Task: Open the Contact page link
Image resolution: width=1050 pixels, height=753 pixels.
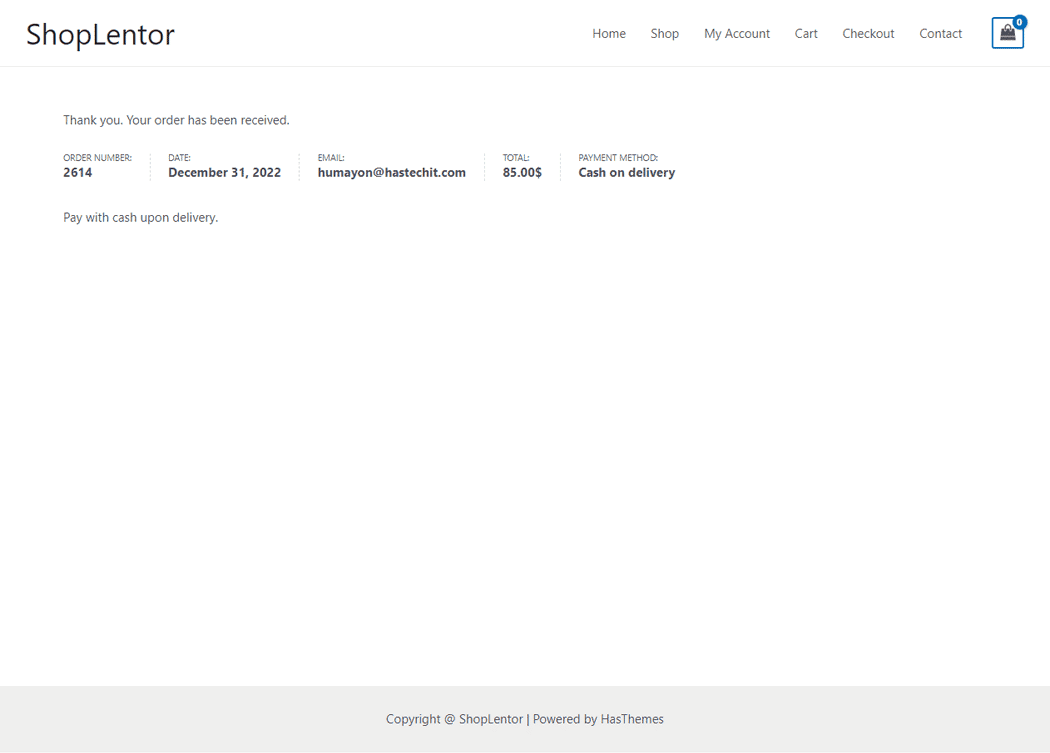Action: click(x=940, y=34)
